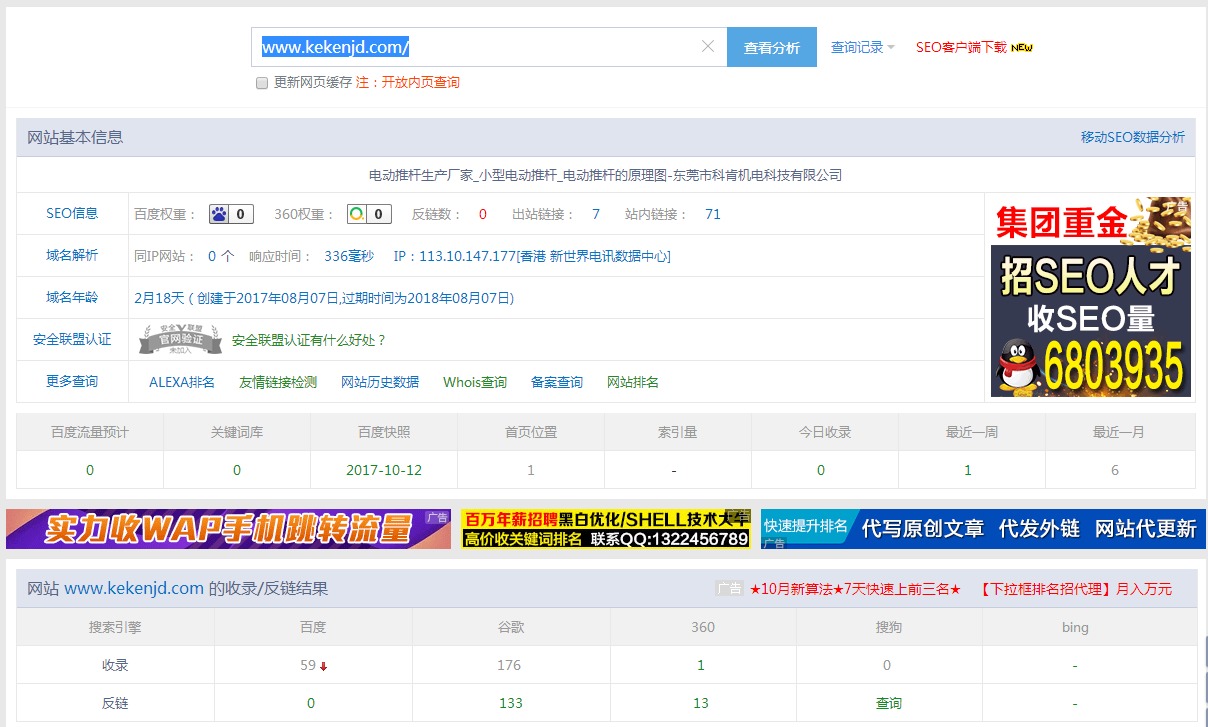Image resolution: width=1208 pixels, height=727 pixels.
Task: Open 代写原创文章 代发外链 banner
Action: (x=983, y=529)
